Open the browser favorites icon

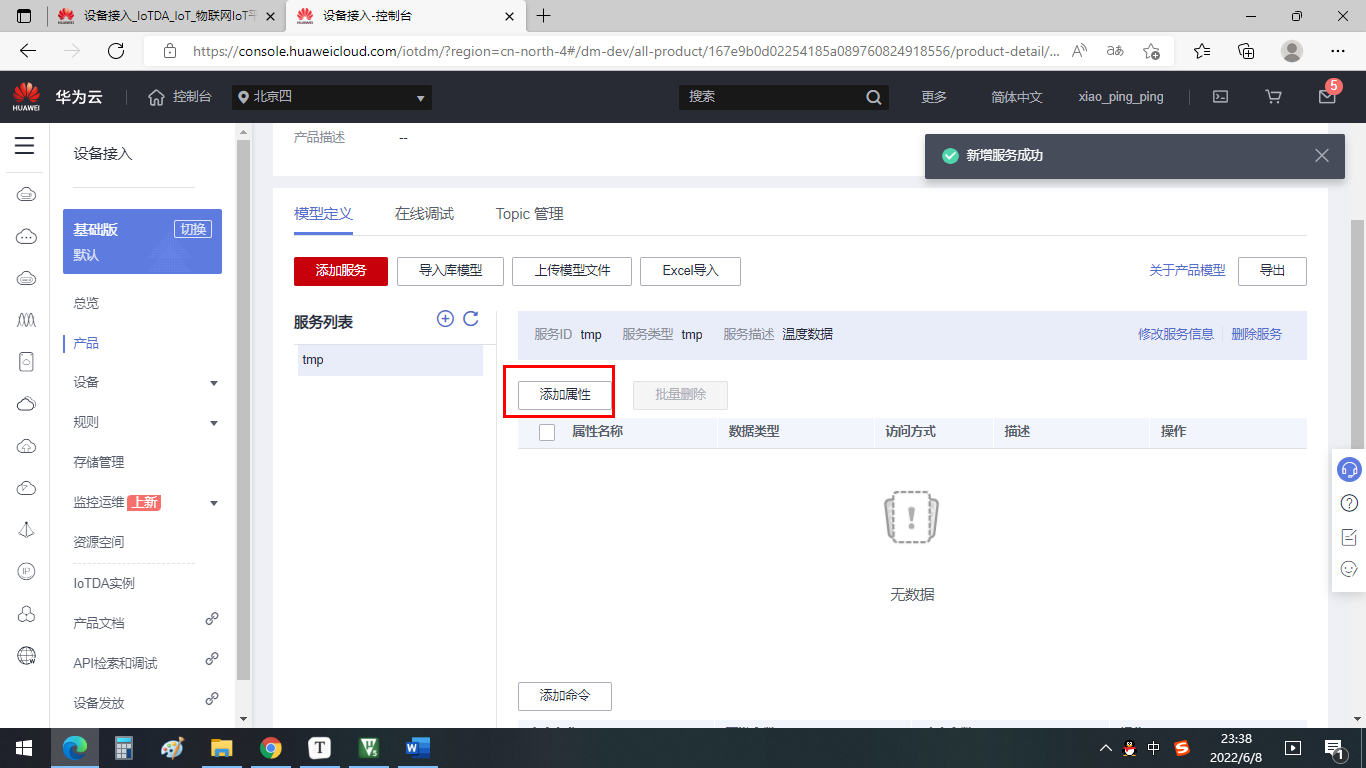pos(1202,51)
